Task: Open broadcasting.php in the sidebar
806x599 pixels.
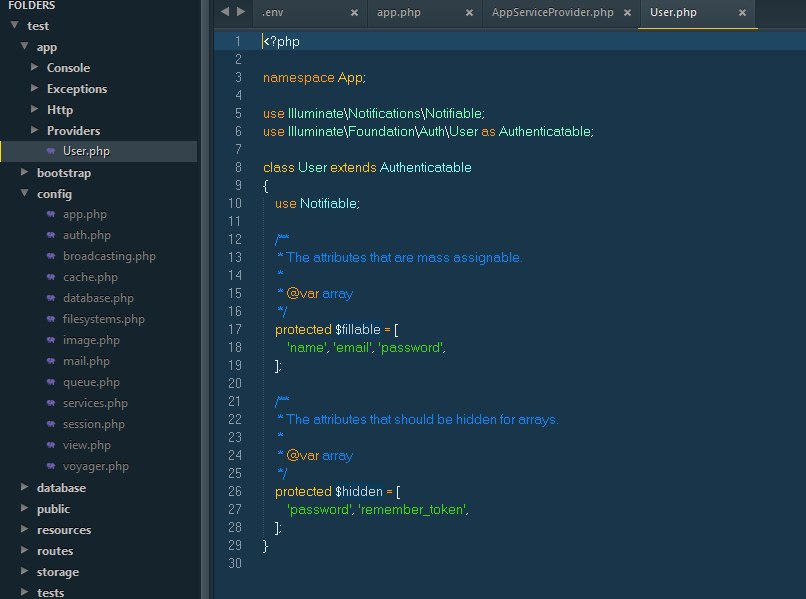Action: click(109, 256)
